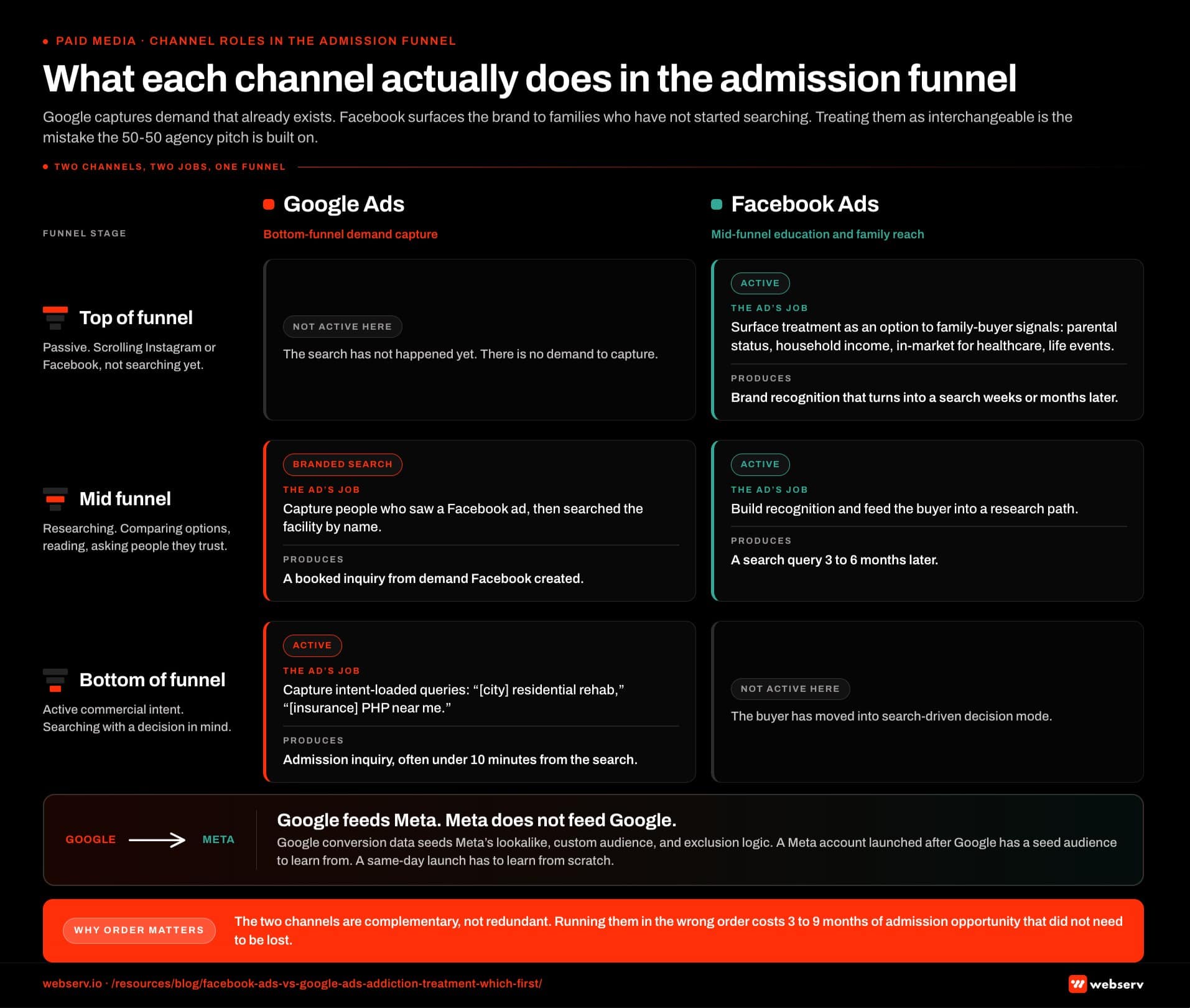Click the Google to Meta arrow
The width and height of the screenshot is (1190, 1008).
click(157, 840)
